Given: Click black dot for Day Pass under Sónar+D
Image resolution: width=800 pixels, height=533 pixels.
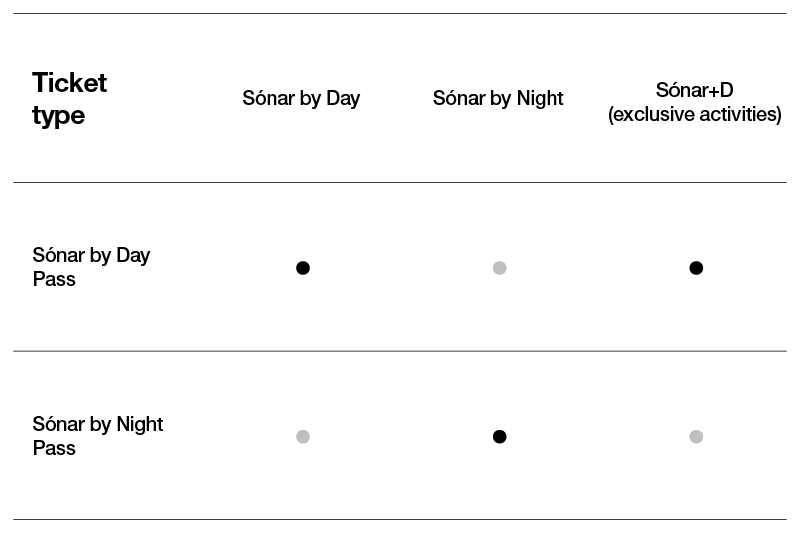Looking at the screenshot, I should pos(696,268).
